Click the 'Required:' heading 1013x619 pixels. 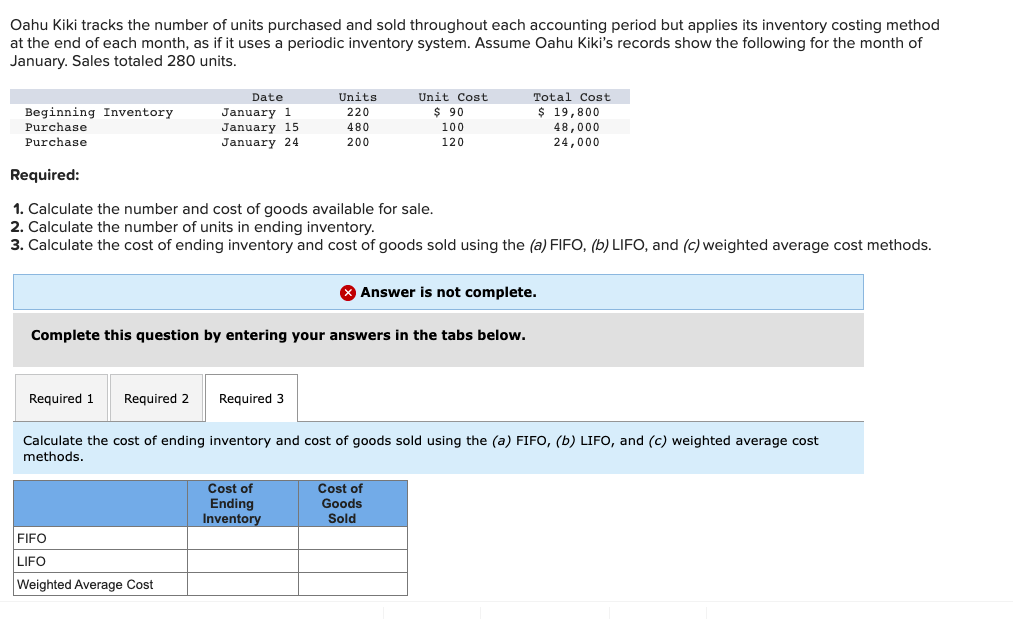[45, 175]
